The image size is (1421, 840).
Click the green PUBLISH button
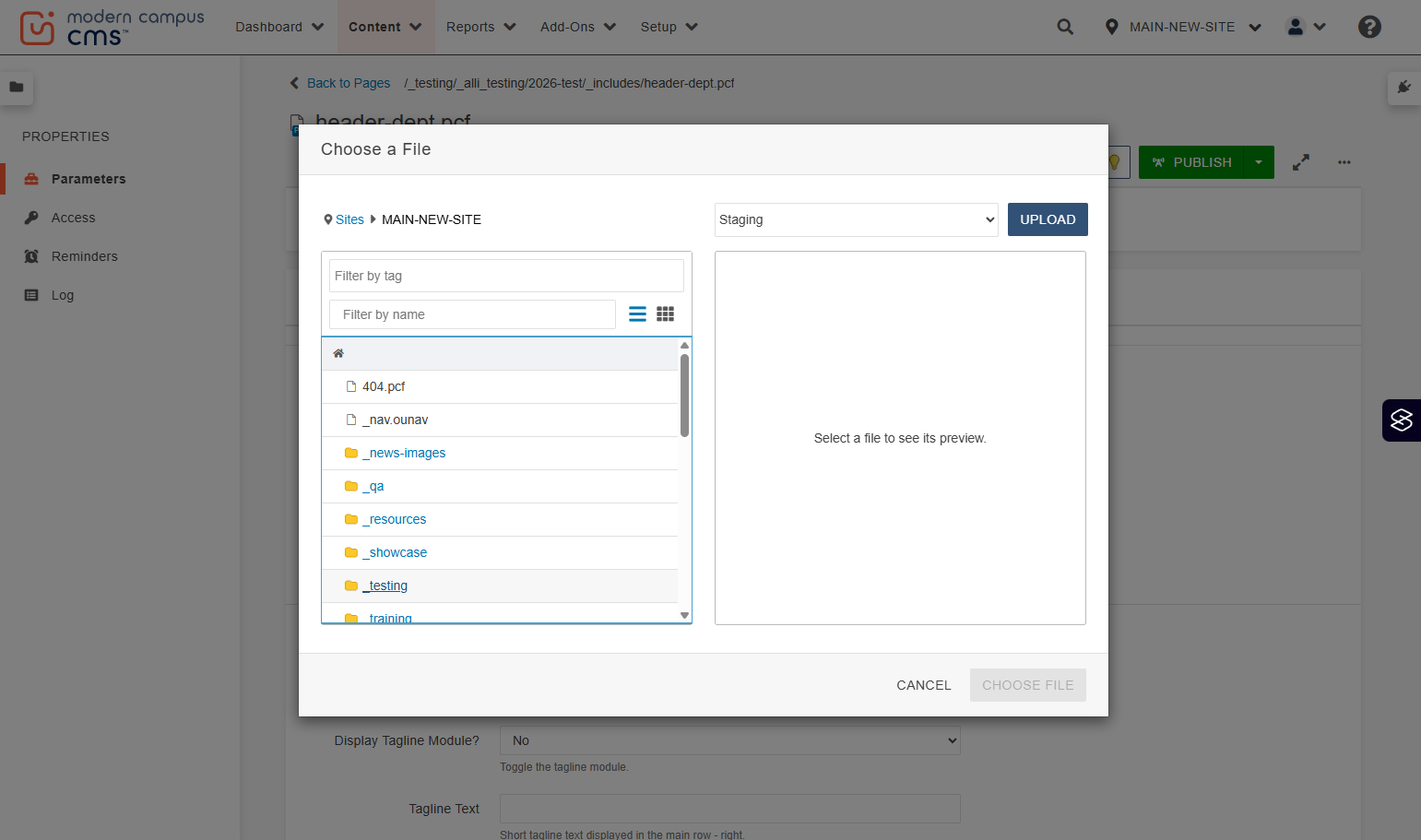pos(1191,162)
